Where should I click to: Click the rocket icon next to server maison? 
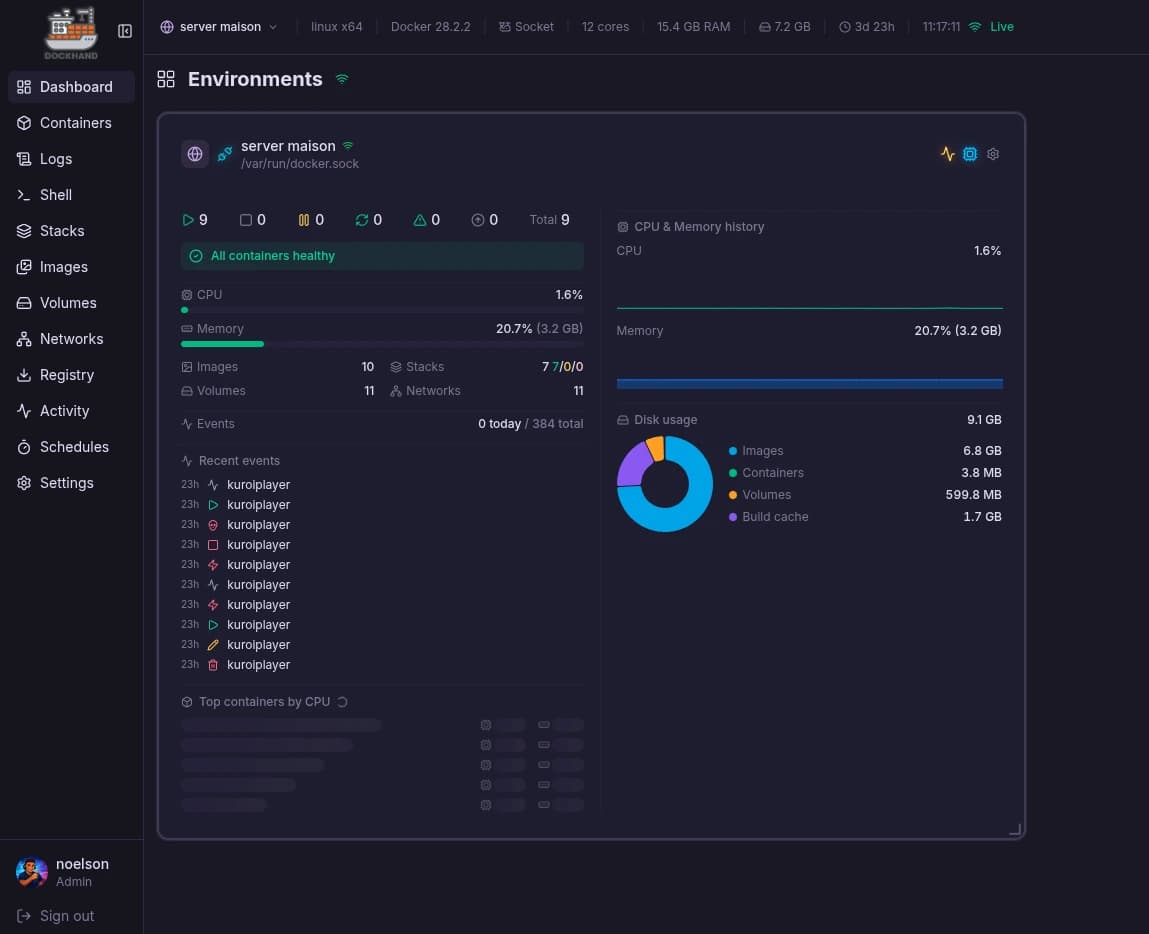[x=224, y=153]
